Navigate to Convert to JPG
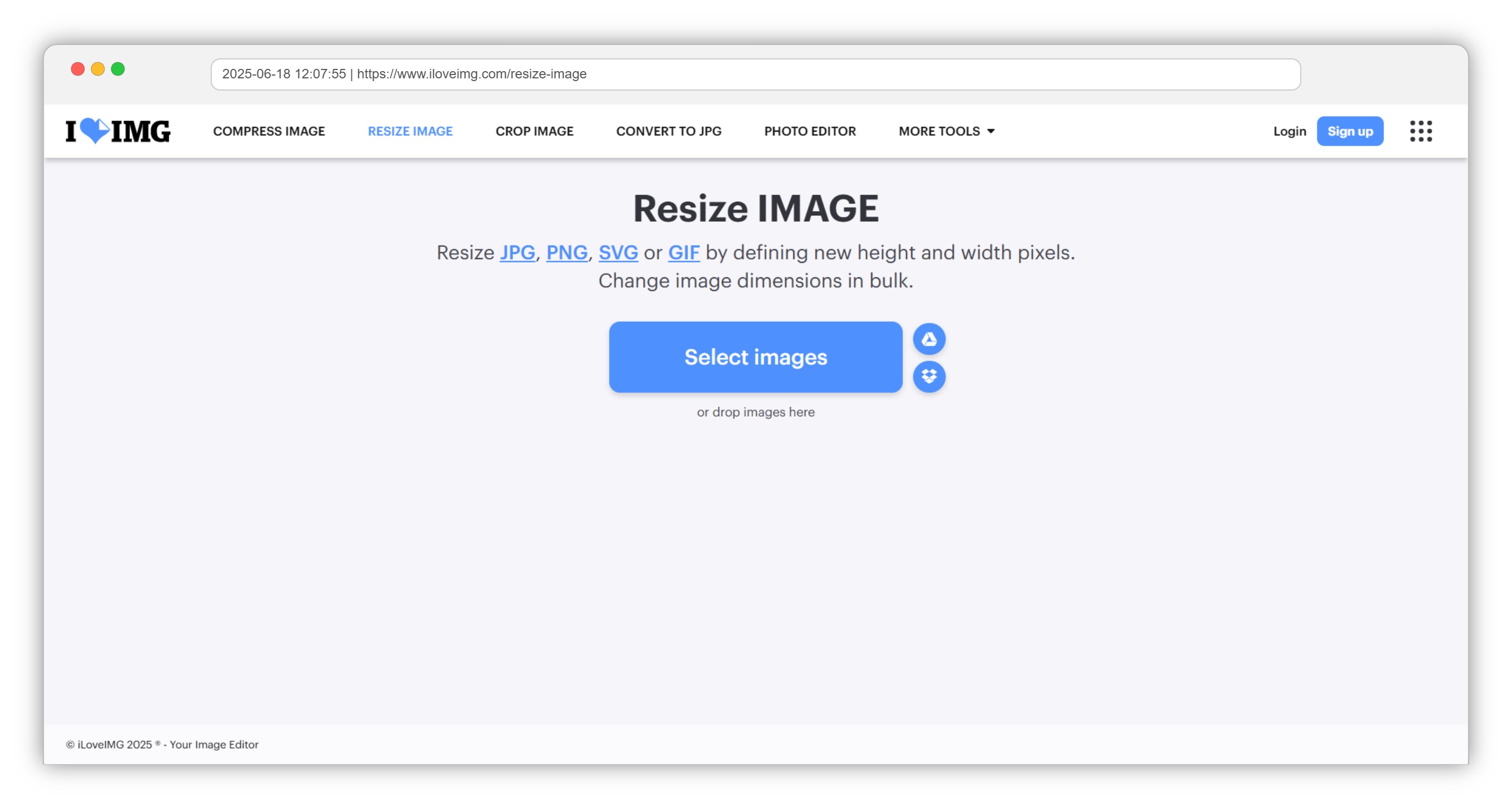1512x808 pixels. pos(668,131)
